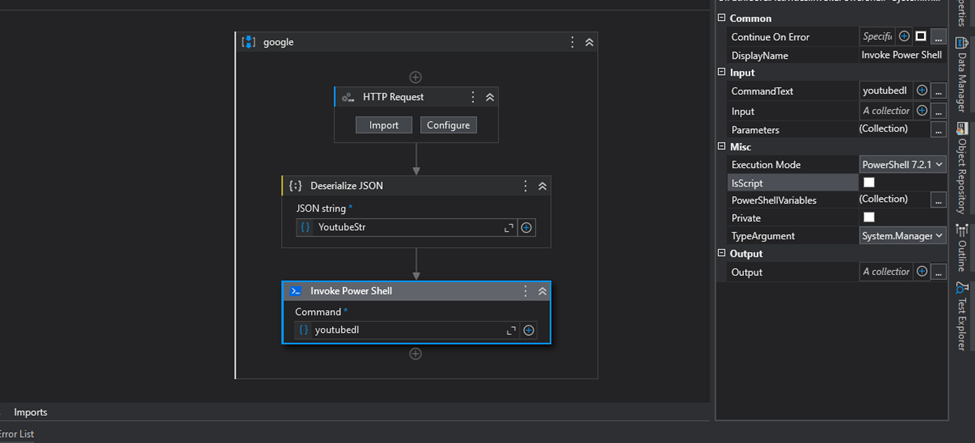This screenshot has height=443, width=975.
Task: Open HTTP Request three-dot options menu
Action: [473, 97]
